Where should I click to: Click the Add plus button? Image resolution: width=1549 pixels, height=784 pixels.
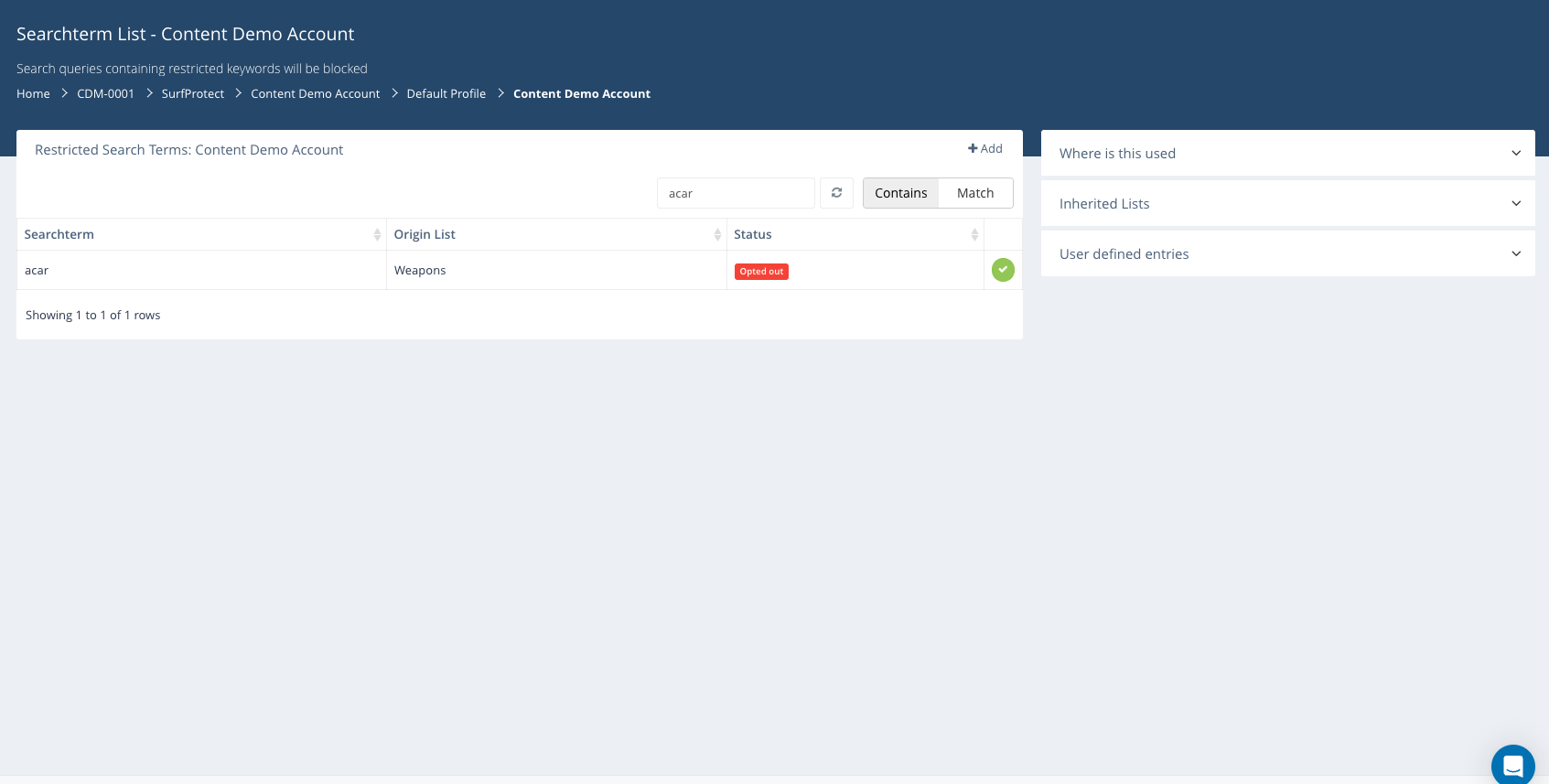(985, 149)
